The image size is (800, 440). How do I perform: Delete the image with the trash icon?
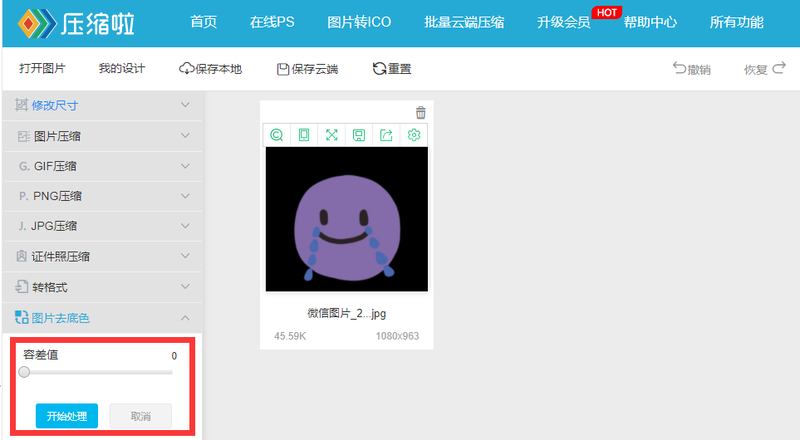420,112
